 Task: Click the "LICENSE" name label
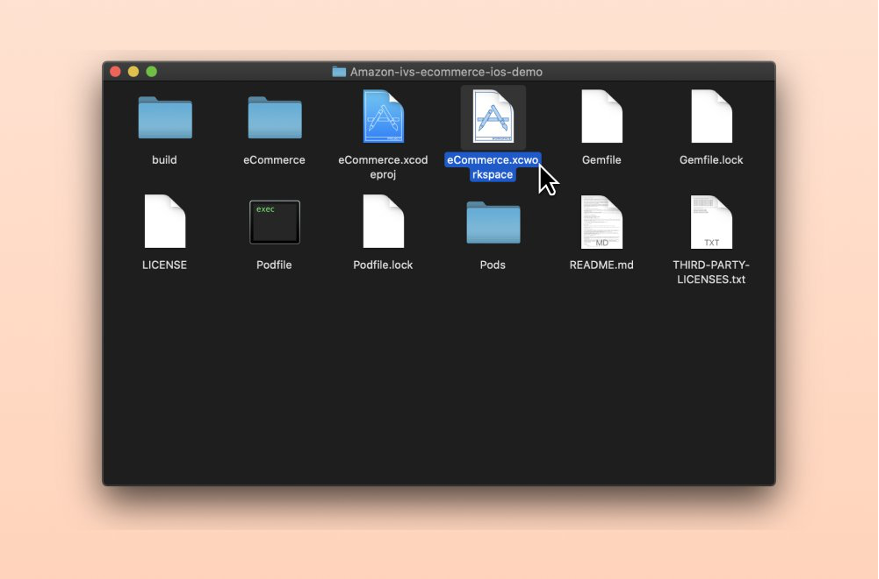(164, 265)
